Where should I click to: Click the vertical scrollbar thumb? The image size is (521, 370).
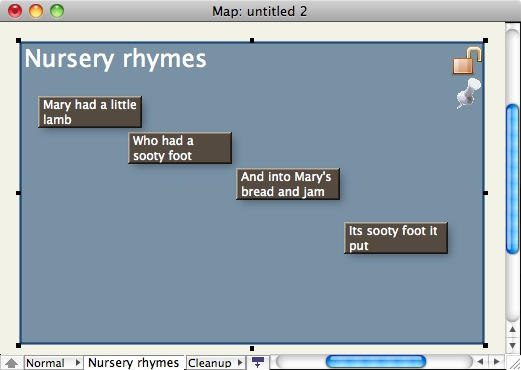[x=512, y=179]
